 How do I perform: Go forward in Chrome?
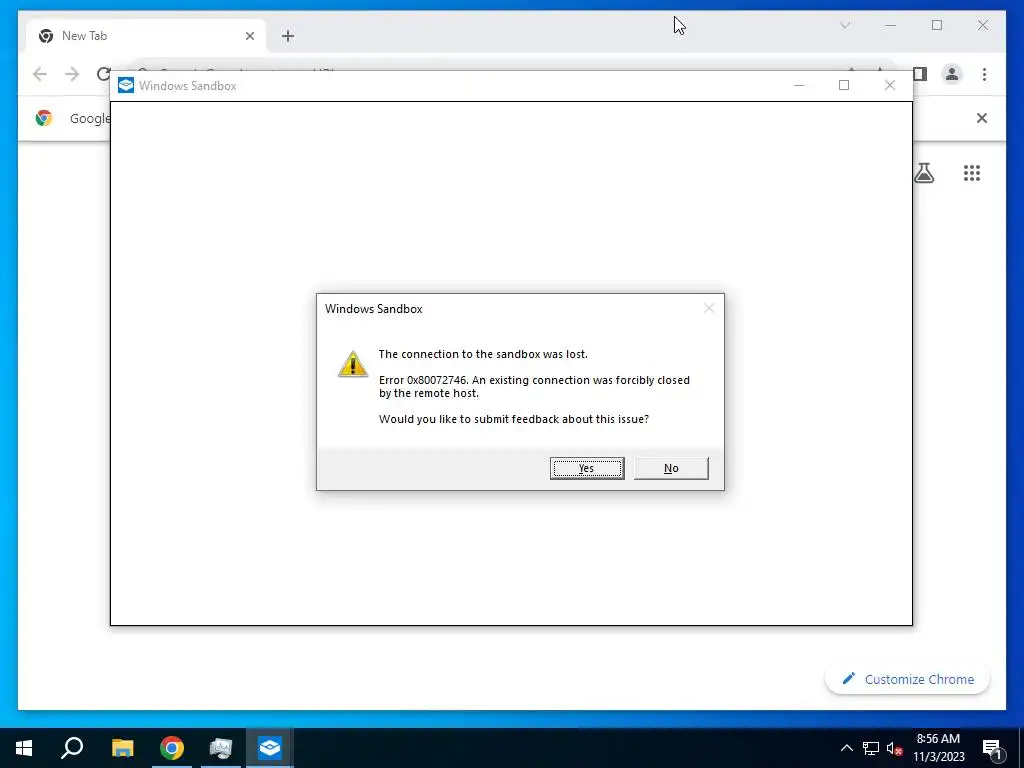pyautogui.click(x=72, y=74)
